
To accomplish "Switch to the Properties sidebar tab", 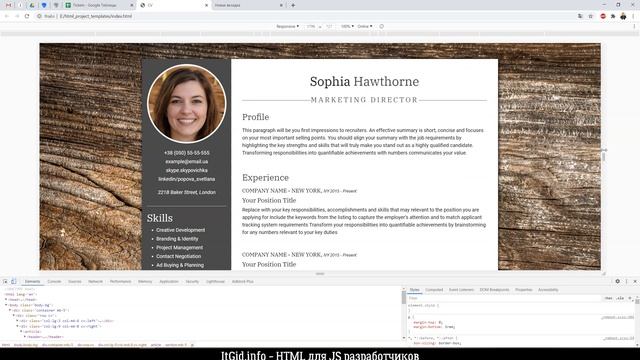I will (523, 290).
